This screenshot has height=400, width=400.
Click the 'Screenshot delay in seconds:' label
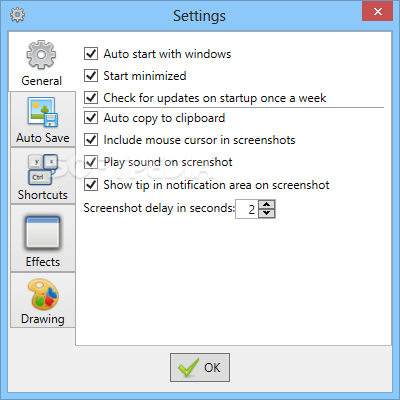[x=159, y=208]
